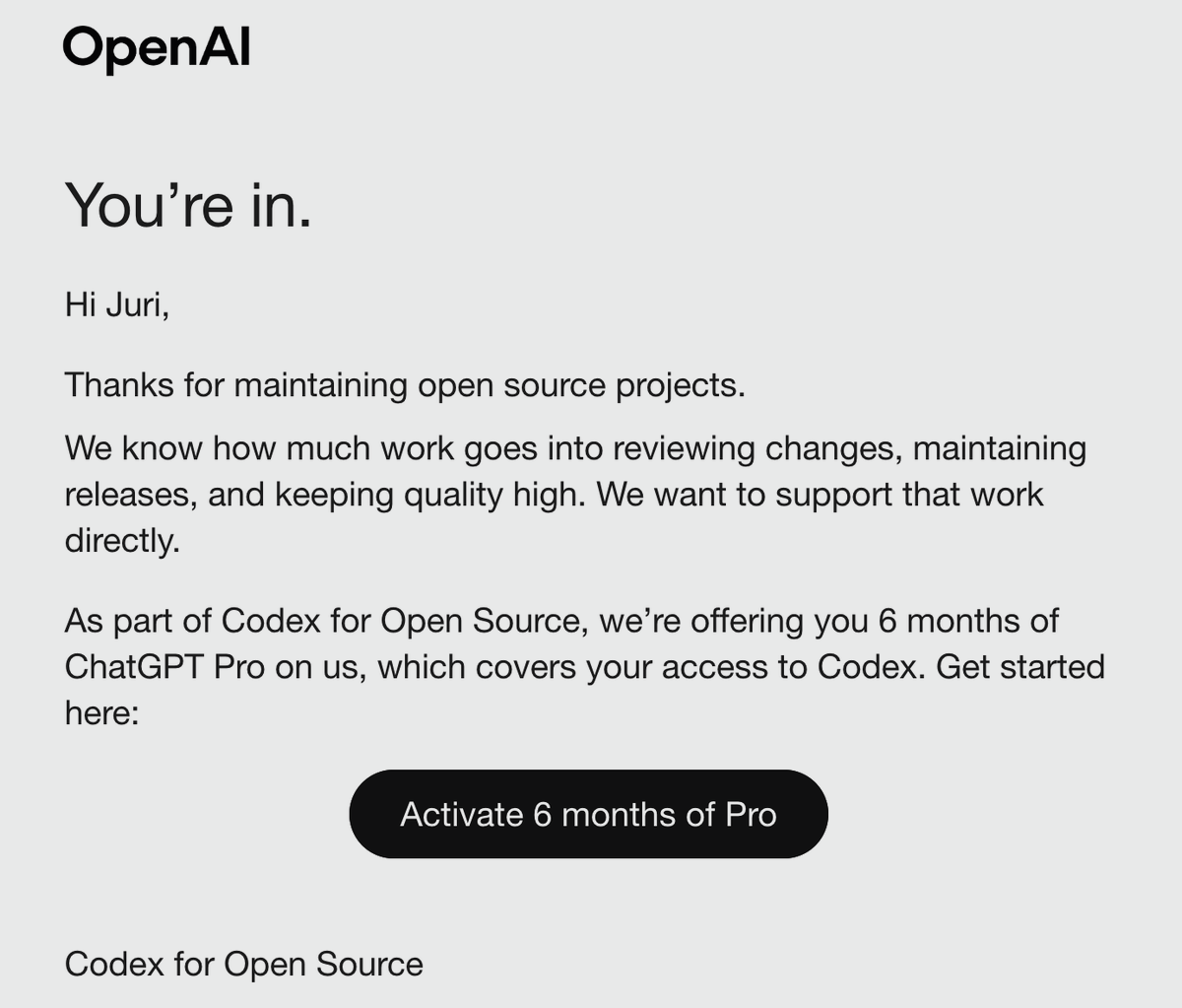
Task: Click the word "here:" above the button
Action: pos(101,712)
